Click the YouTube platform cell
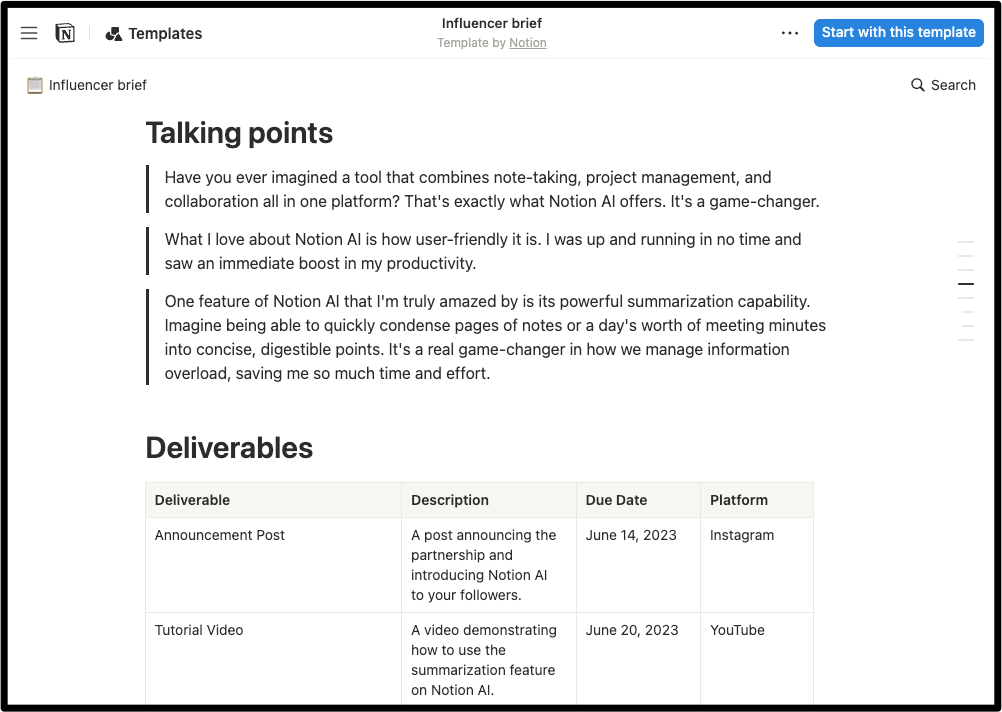The image size is (1002, 712). (x=737, y=630)
